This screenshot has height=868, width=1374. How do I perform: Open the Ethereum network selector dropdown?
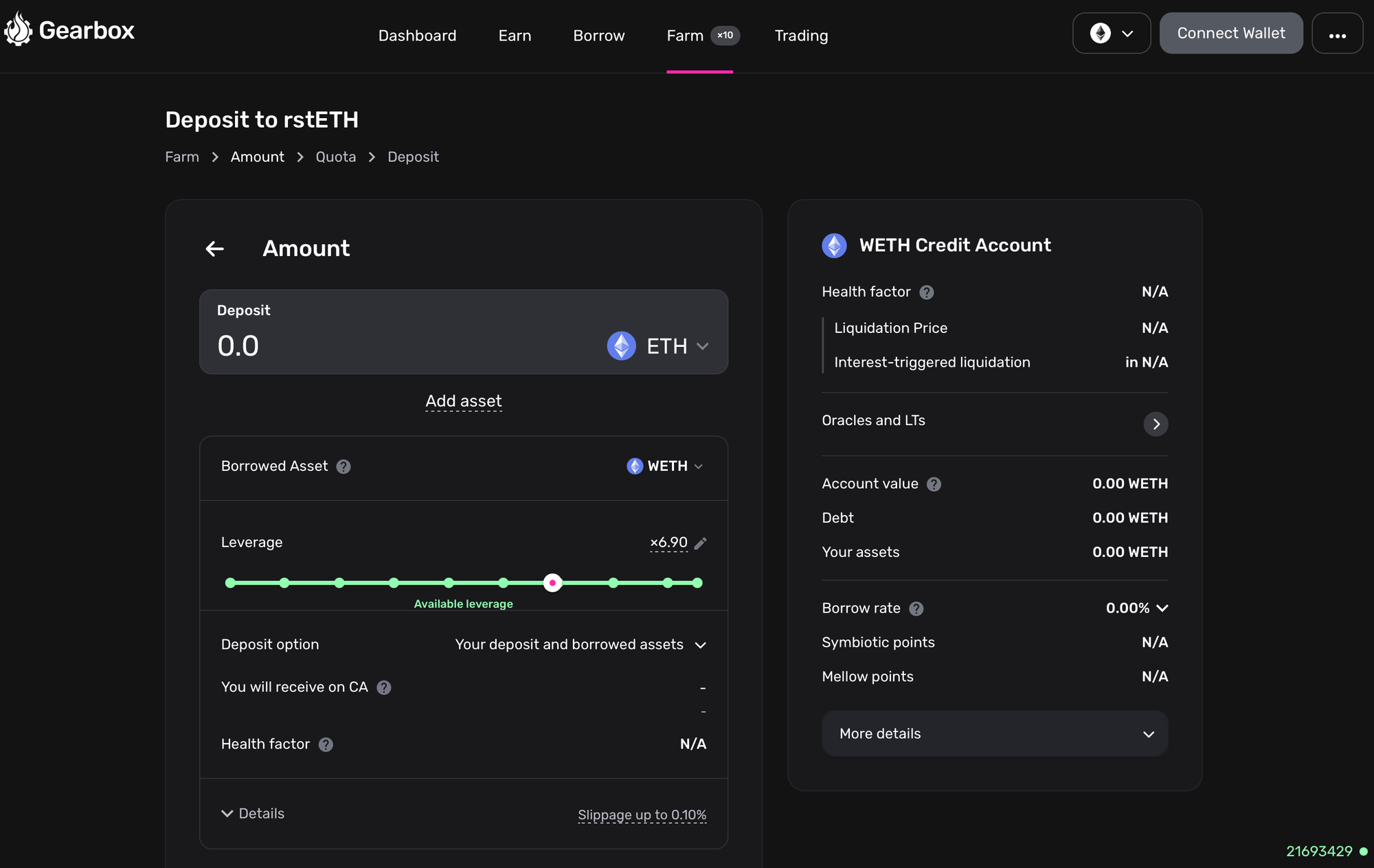[x=1111, y=33]
